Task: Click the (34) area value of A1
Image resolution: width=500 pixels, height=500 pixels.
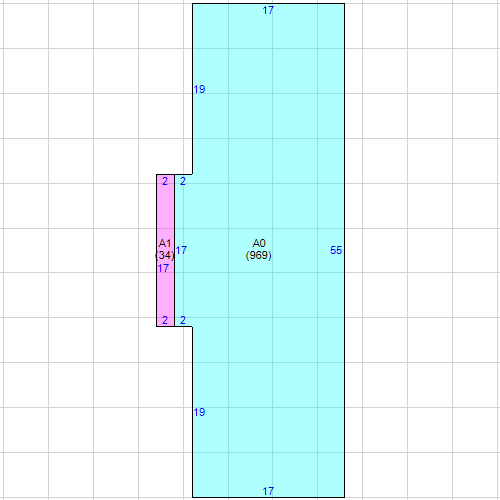Action: [165, 255]
